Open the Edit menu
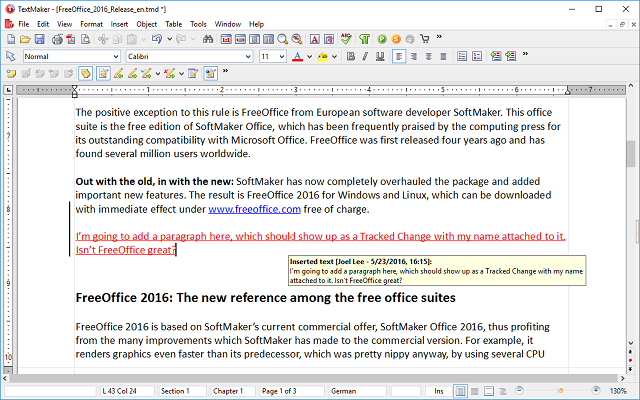This screenshot has width=640, height=400. [x=43, y=24]
